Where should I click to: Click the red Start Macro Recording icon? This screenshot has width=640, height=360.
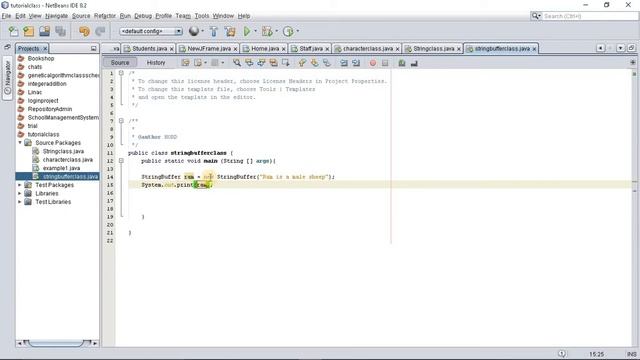click(373, 63)
